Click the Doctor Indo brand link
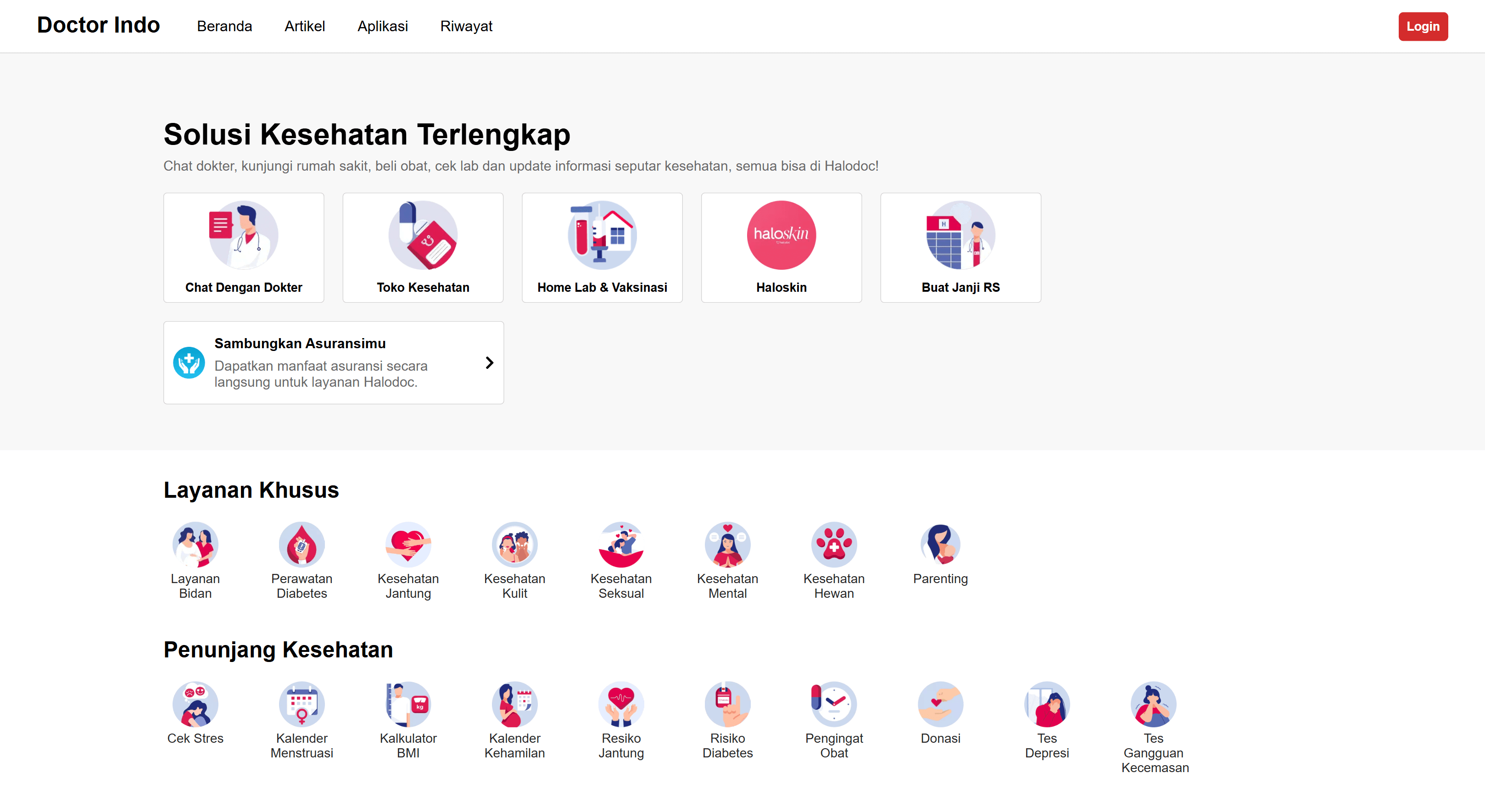Image resolution: width=1485 pixels, height=812 pixels. point(99,25)
